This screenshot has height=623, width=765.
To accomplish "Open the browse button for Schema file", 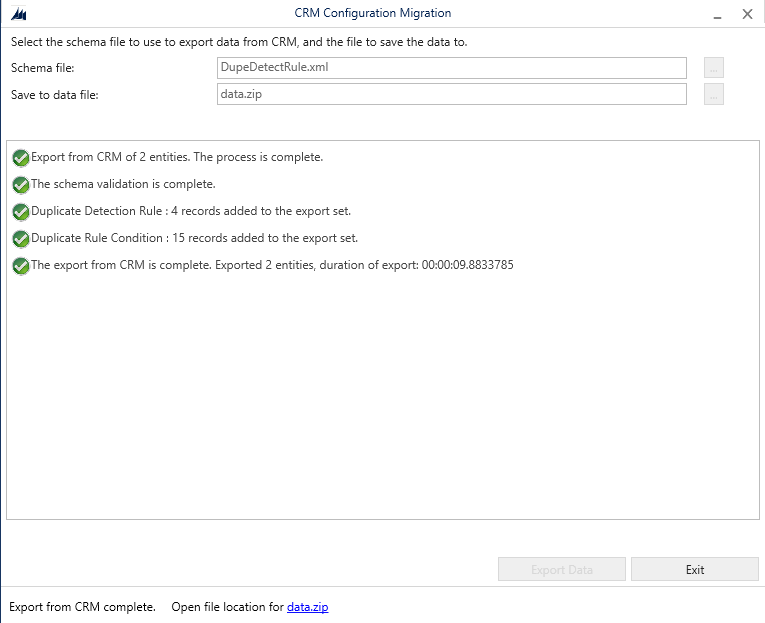I will [x=713, y=68].
